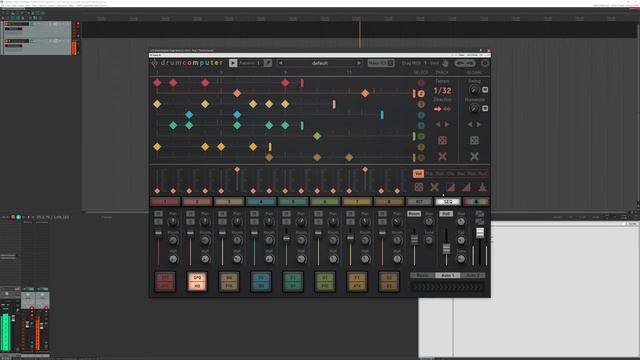
Task: Toggle the link icon in plugin header
Action: click(465, 63)
